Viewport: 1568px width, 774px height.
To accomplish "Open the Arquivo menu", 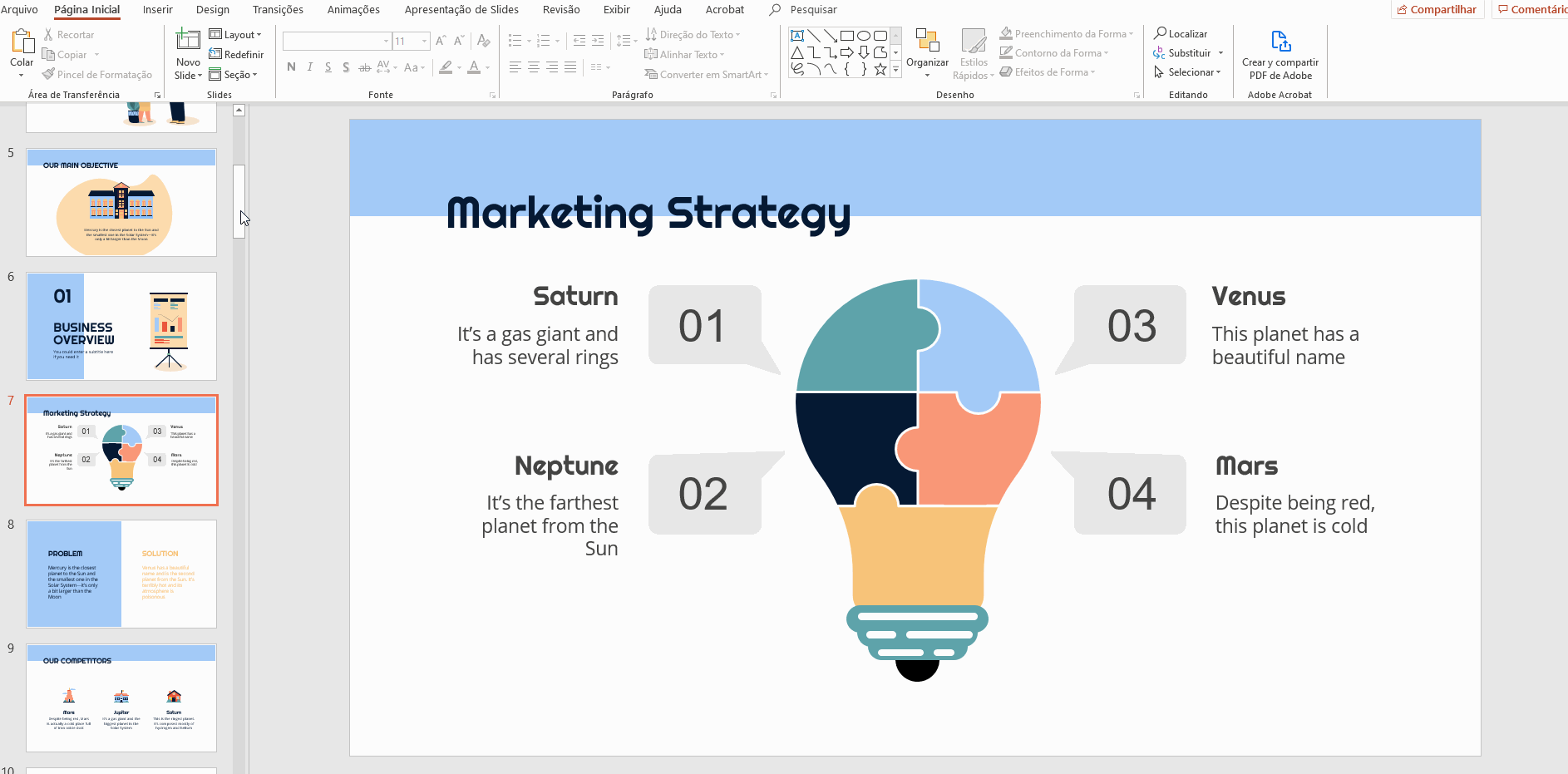I will pos(20,10).
